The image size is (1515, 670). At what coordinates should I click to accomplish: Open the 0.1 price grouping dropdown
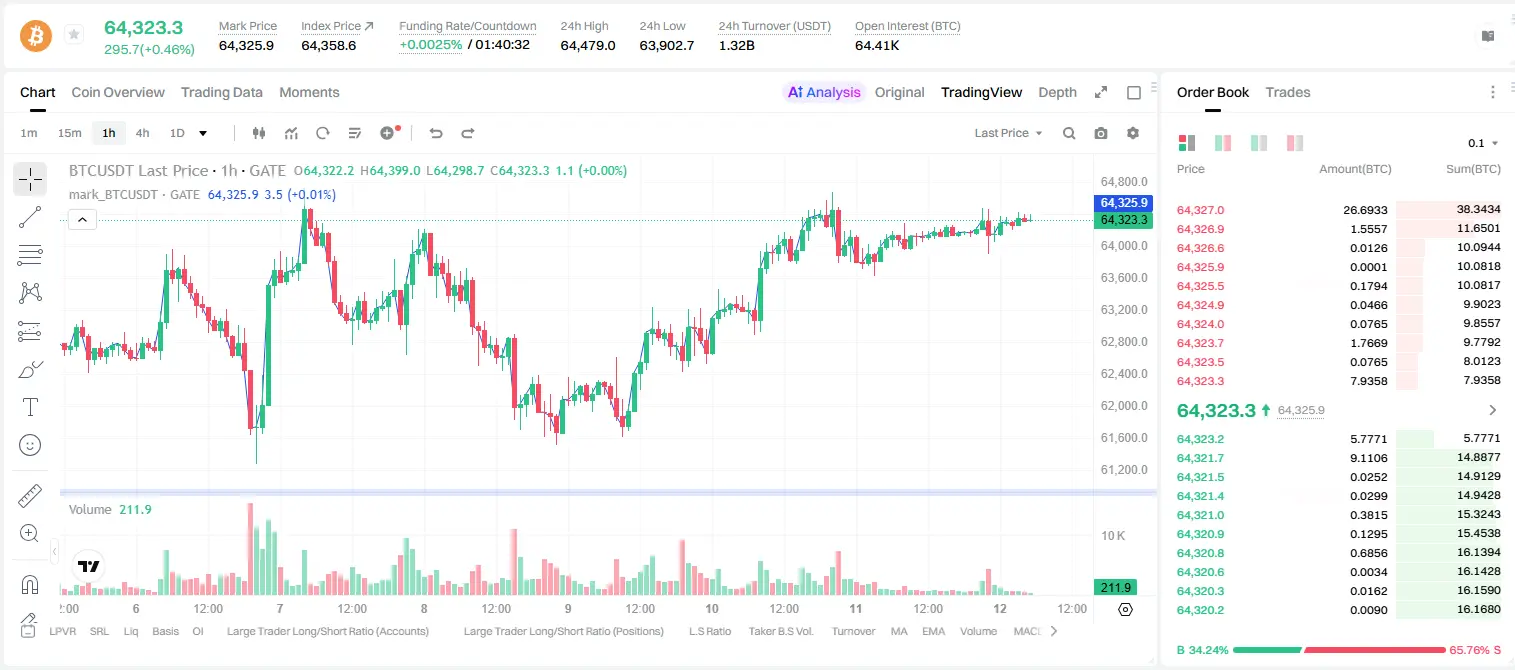[x=1483, y=143]
